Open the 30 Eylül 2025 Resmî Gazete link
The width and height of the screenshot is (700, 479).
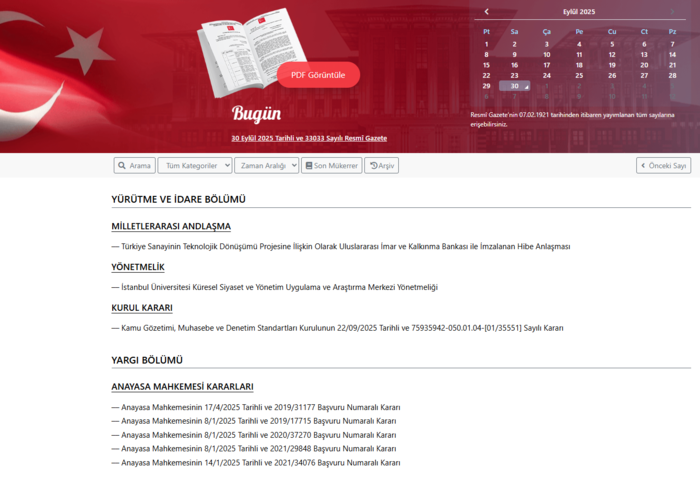point(309,138)
